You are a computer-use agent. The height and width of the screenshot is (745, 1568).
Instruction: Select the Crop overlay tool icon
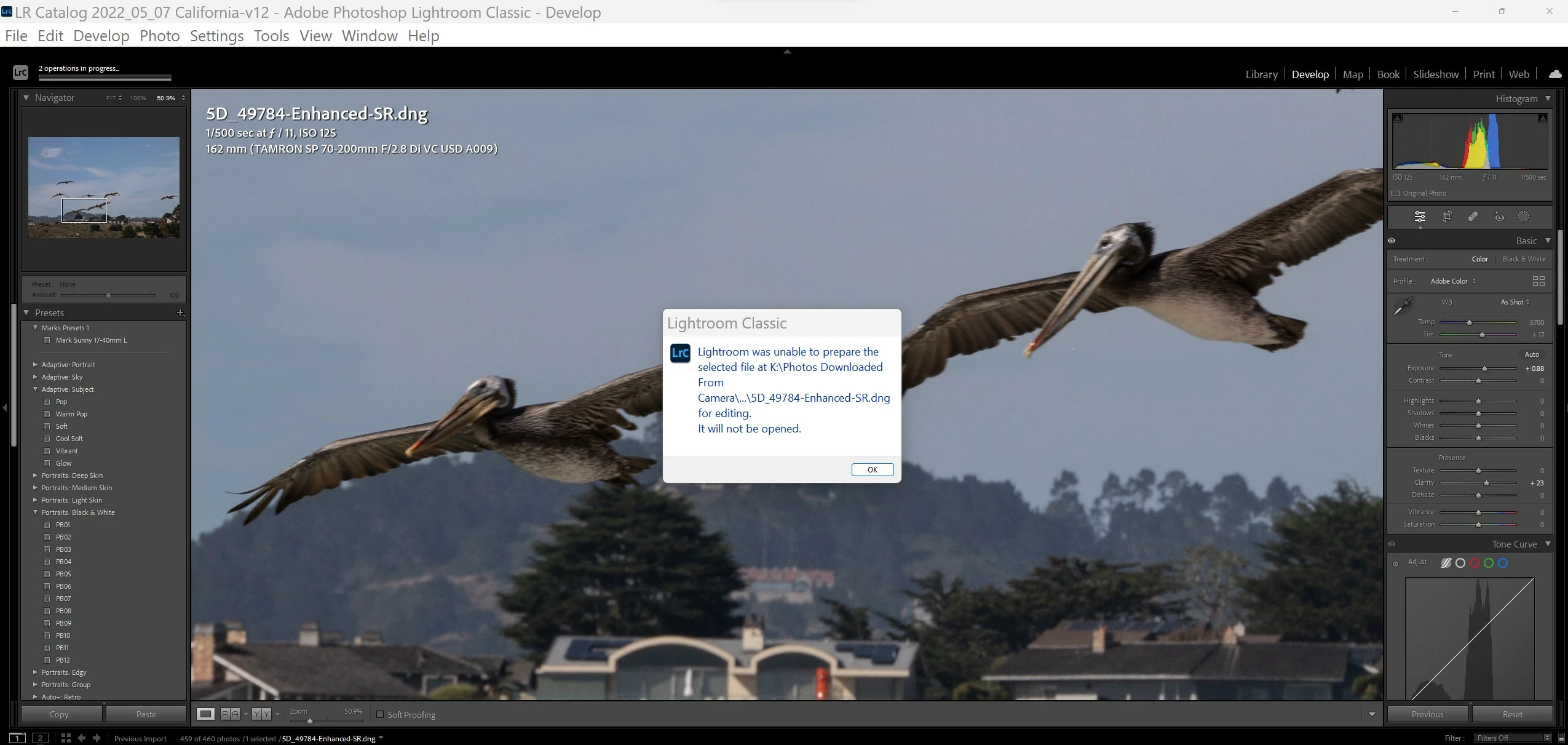[1447, 217]
